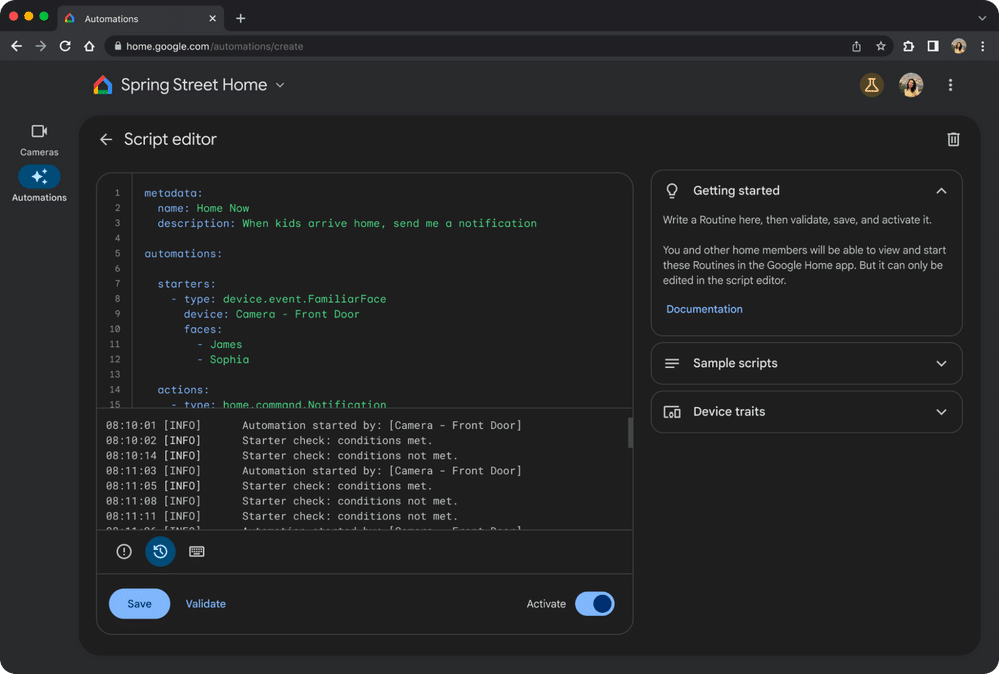Delete script using the trash icon
The width and height of the screenshot is (999, 674).
(952, 139)
